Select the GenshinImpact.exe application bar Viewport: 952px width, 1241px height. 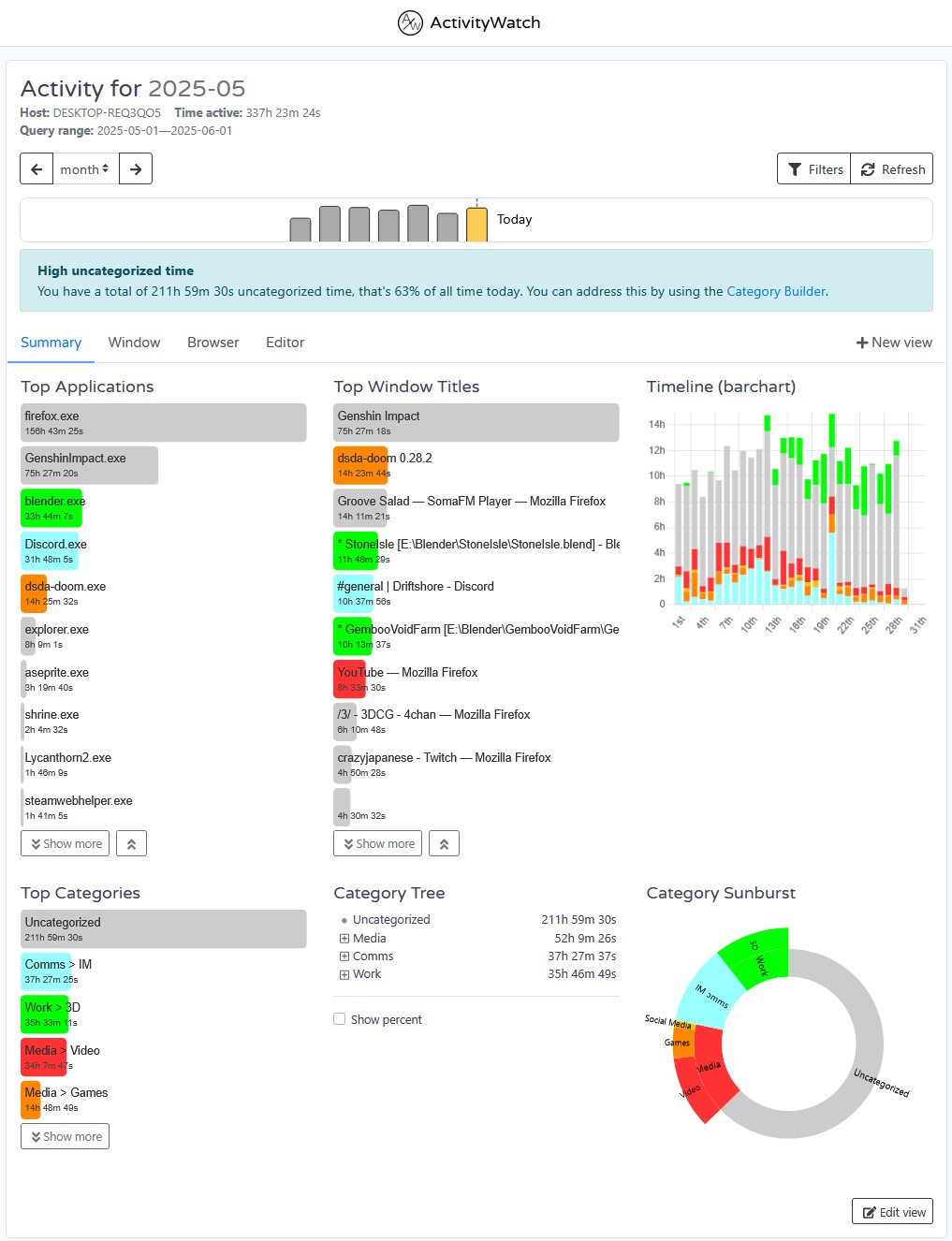(x=89, y=465)
